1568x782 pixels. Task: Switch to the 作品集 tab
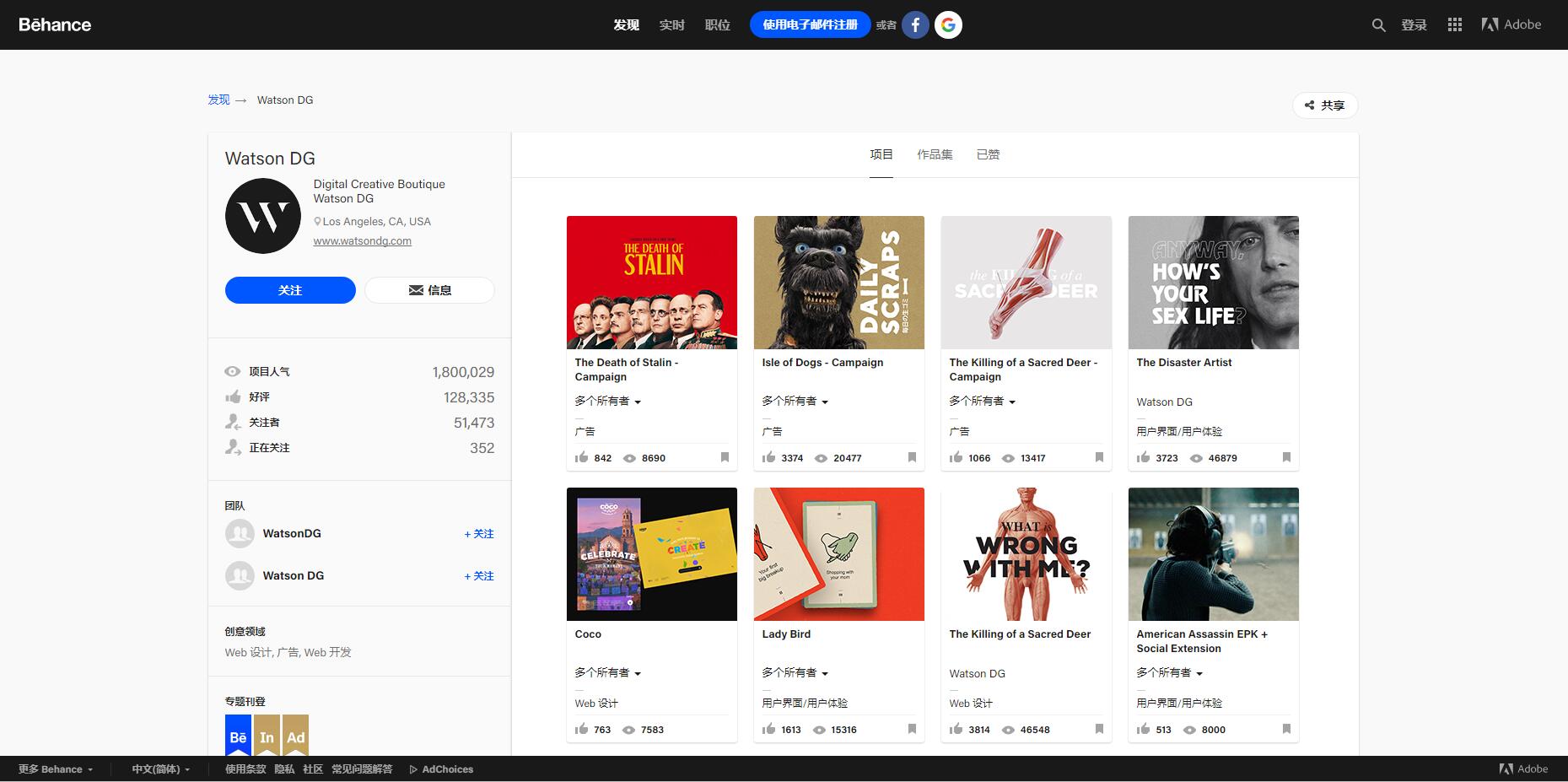tap(935, 154)
